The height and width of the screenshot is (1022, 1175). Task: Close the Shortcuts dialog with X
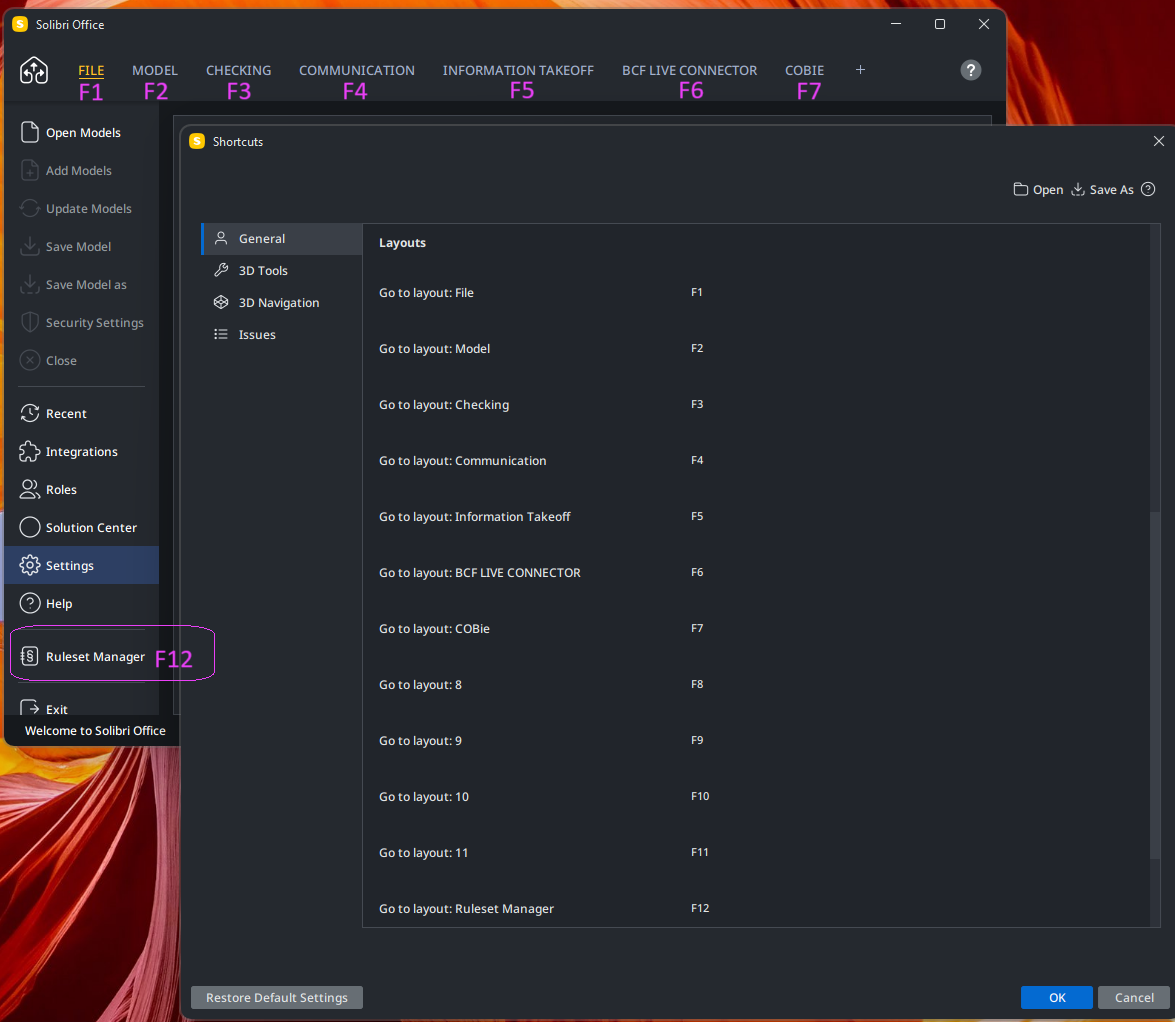(1159, 141)
